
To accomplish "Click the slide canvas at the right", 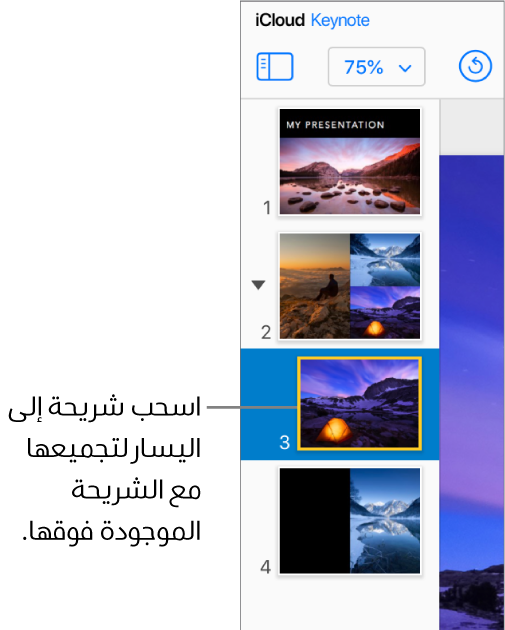I will [472, 392].
